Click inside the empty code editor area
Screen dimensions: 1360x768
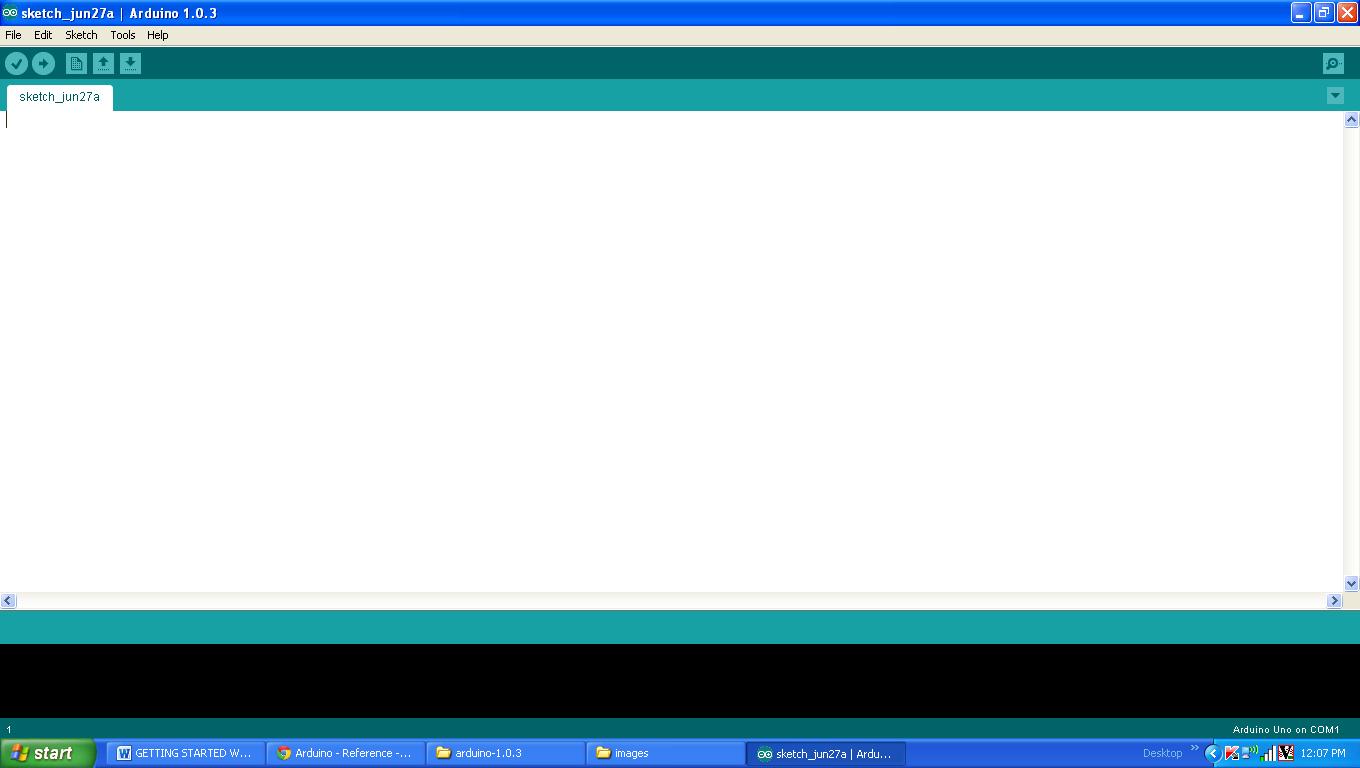pyautogui.click(x=671, y=351)
